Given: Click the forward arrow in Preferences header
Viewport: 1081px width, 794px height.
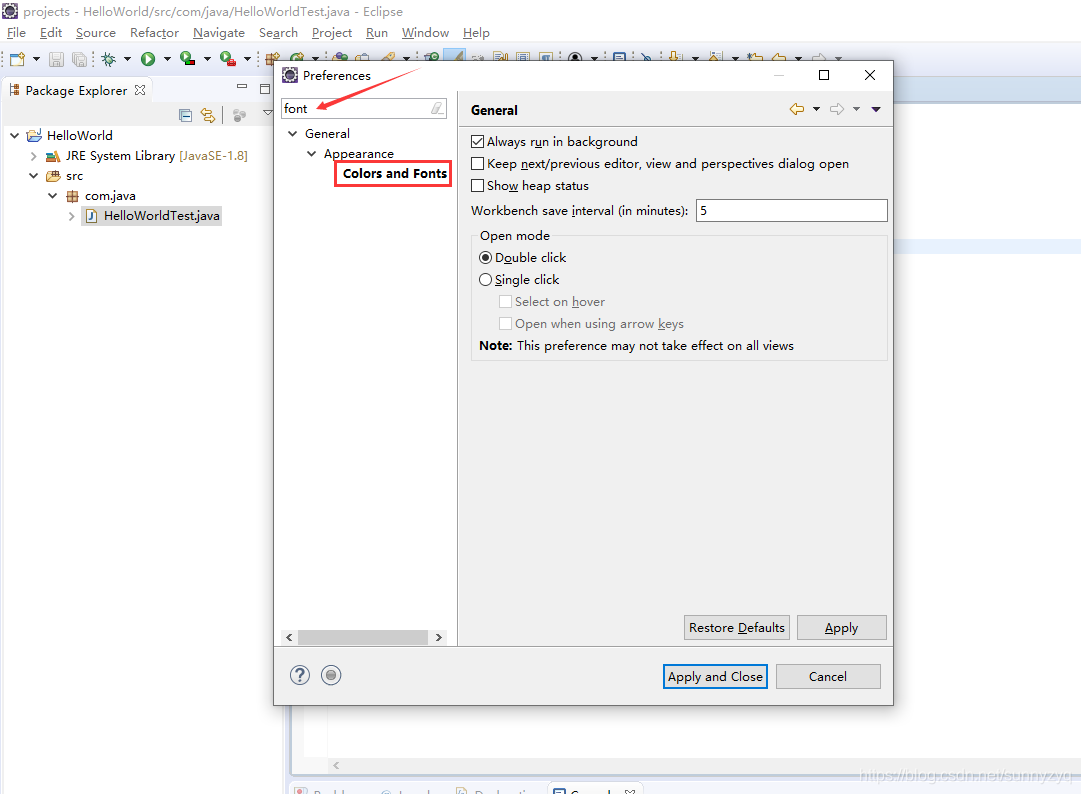Looking at the screenshot, I should point(837,109).
